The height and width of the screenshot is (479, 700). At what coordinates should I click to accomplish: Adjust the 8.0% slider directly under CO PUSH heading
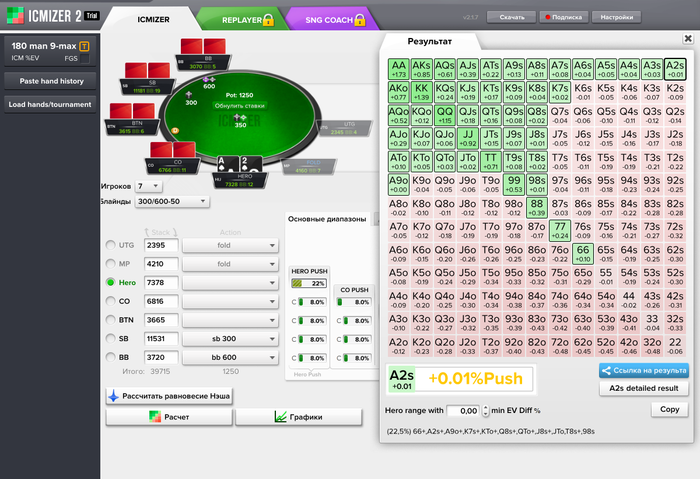(x=354, y=302)
